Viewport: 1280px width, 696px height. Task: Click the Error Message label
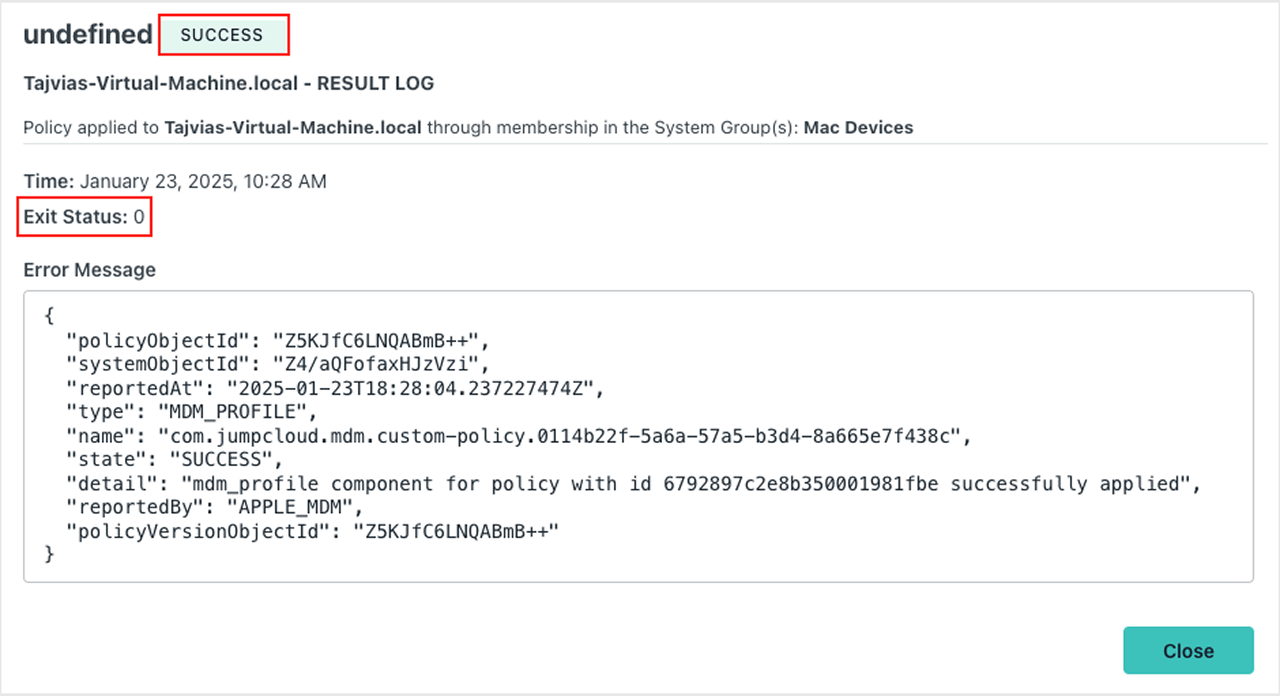pyautogui.click(x=90, y=270)
